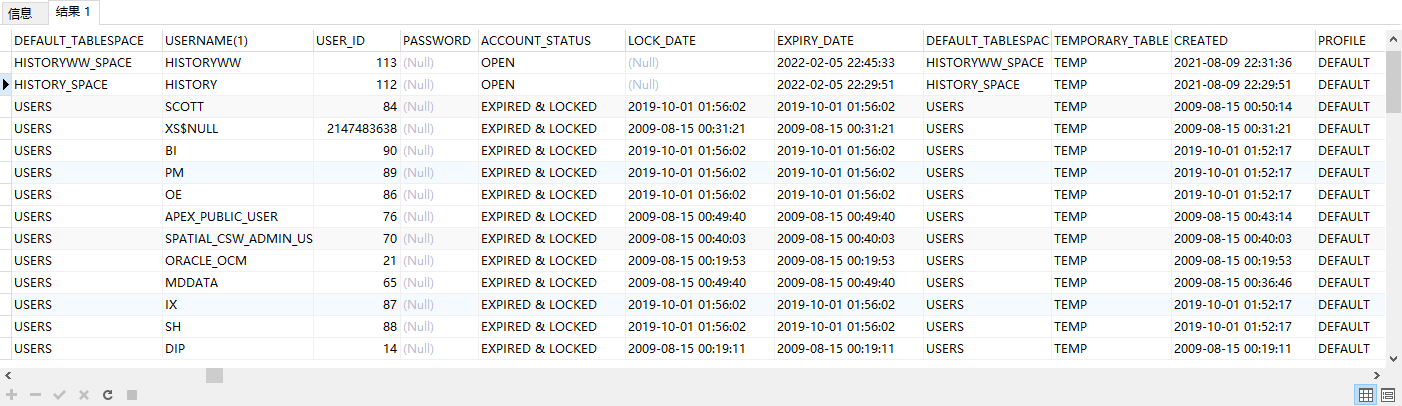Click the refresh icon in bottom toolbar
Image resolution: width=1402 pixels, height=406 pixels.
pyautogui.click(x=107, y=395)
